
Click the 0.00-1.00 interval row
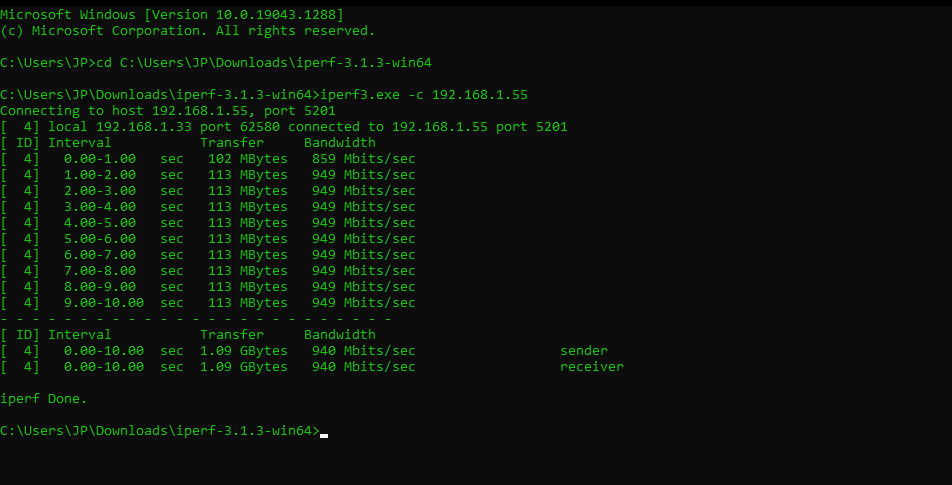pos(208,159)
